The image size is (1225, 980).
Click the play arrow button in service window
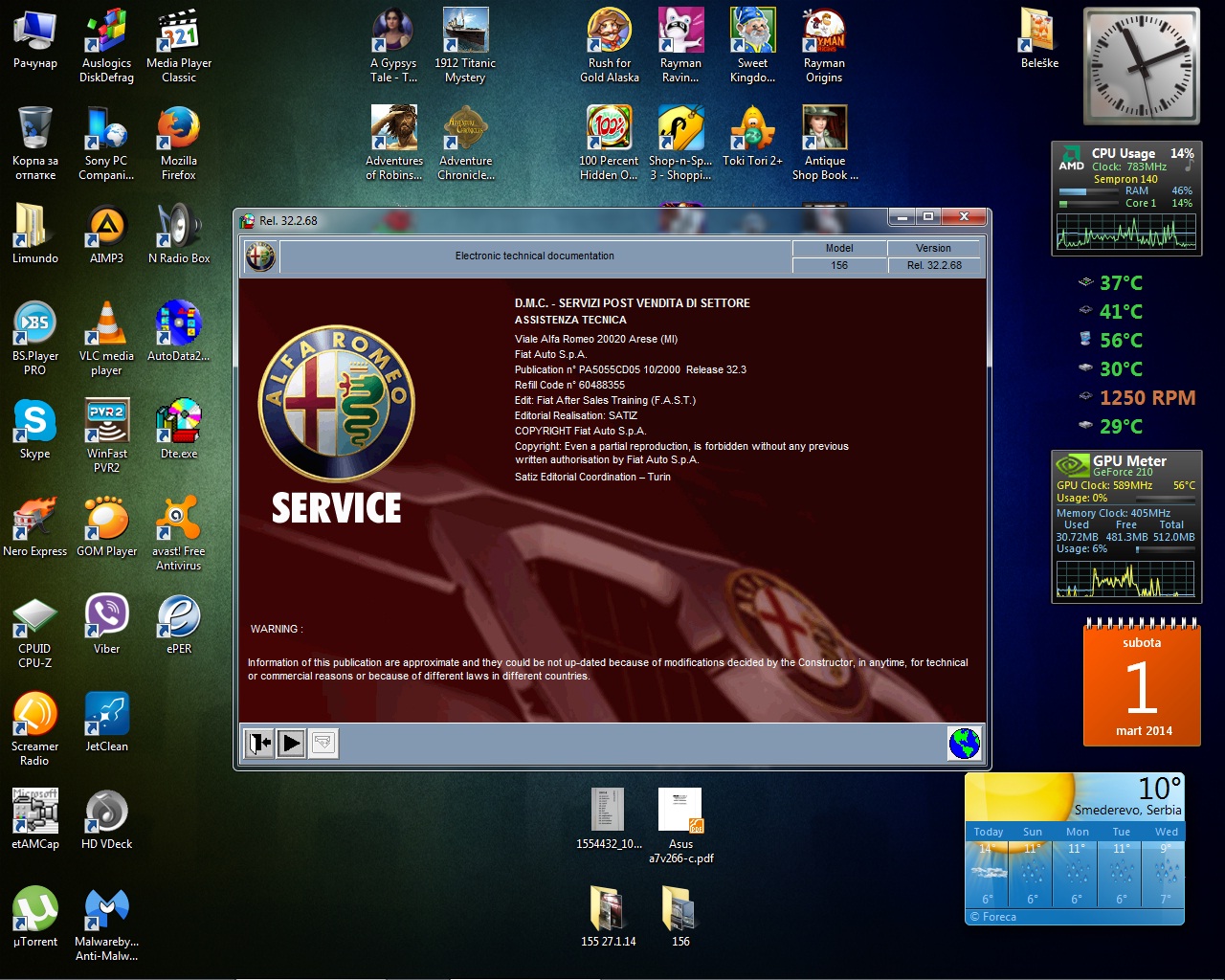coord(292,743)
